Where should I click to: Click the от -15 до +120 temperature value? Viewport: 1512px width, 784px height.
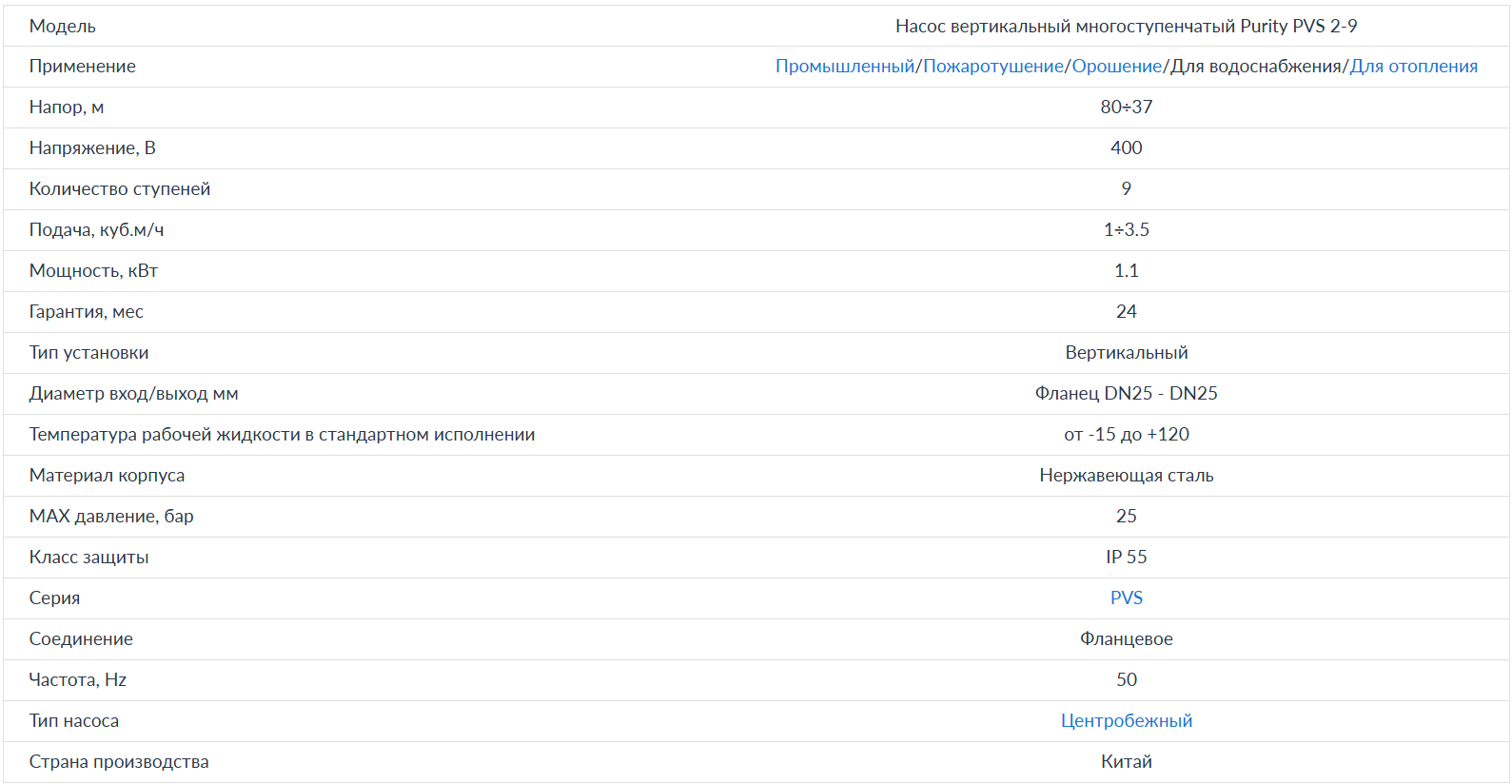(x=1127, y=435)
